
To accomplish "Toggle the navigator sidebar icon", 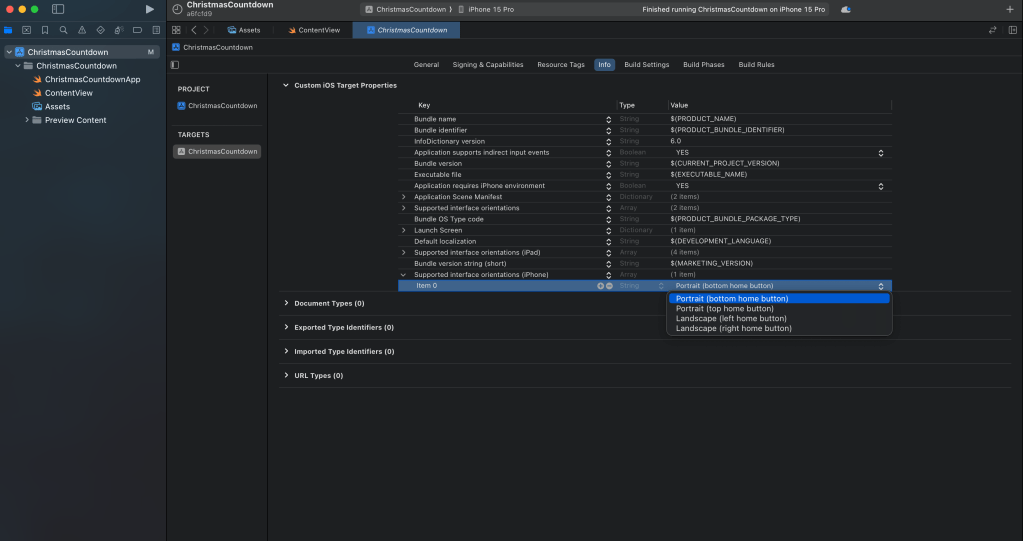I will tap(58, 9).
